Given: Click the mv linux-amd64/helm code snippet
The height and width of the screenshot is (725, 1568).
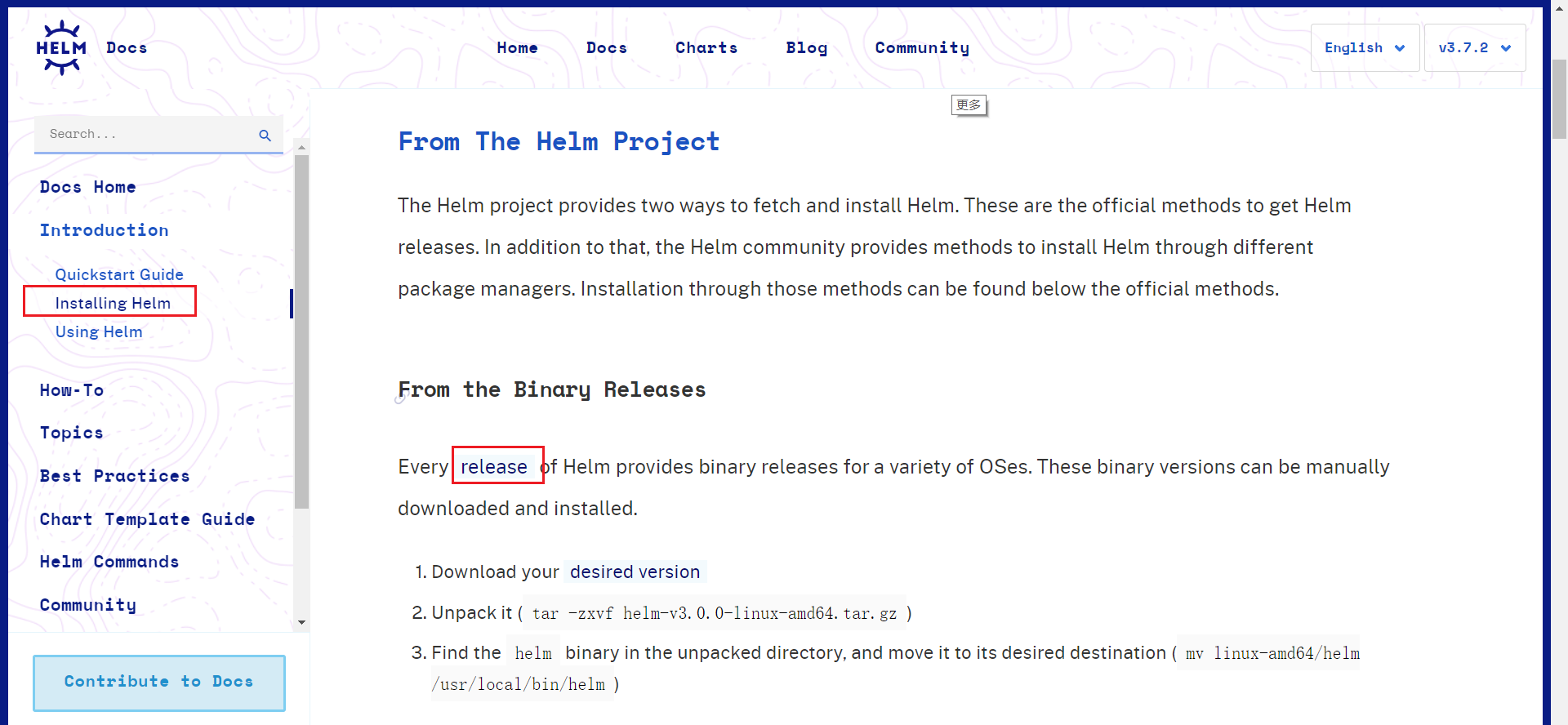Looking at the screenshot, I should 1272,653.
